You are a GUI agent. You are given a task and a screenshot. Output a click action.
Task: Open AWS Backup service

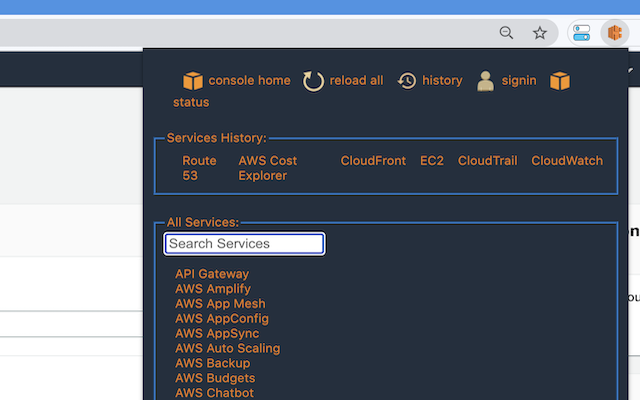212,363
